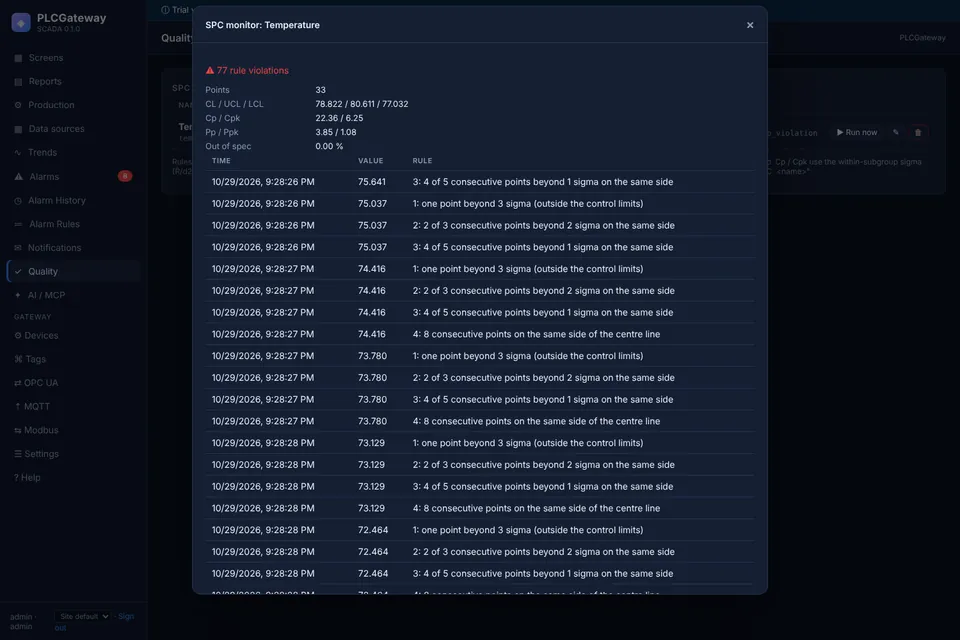Click the Alarm History clock icon
The image size is (960, 640).
pos(18,200)
